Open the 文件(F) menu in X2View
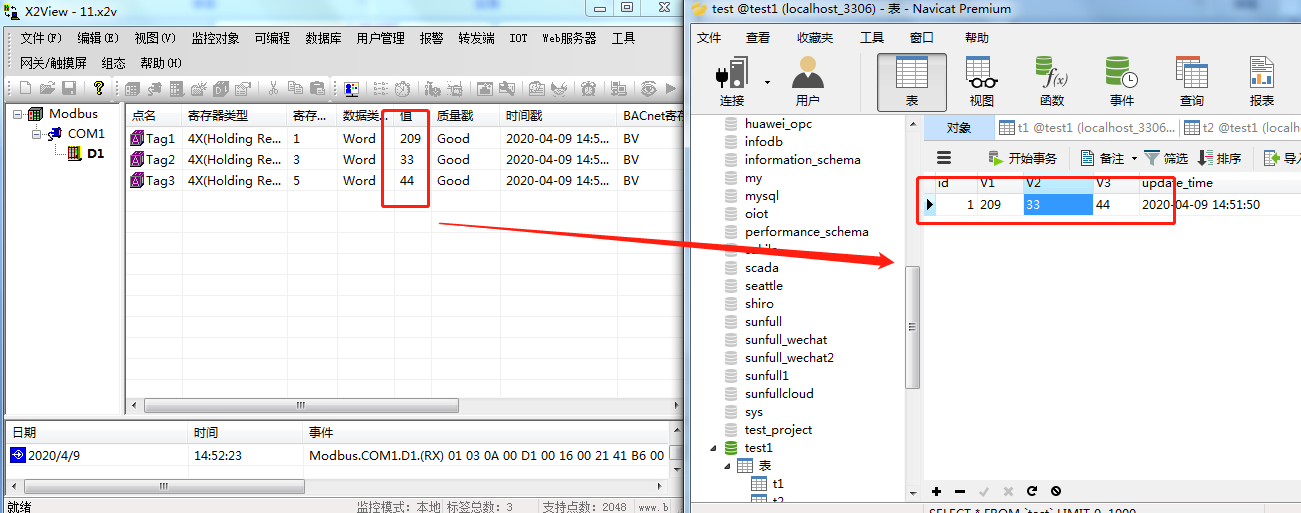 pyautogui.click(x=41, y=38)
